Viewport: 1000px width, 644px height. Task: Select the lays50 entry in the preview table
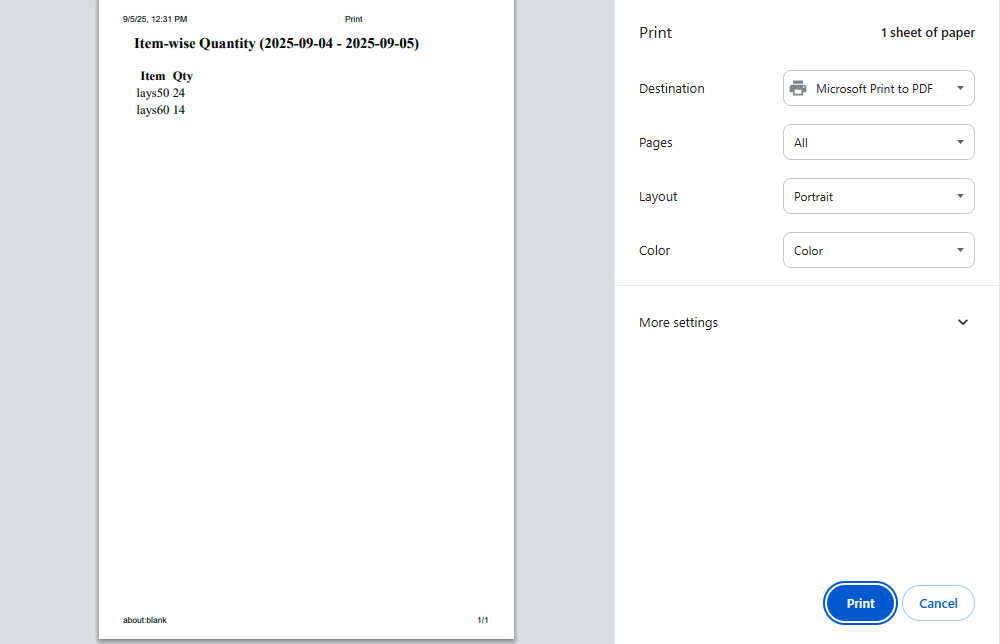click(153, 93)
